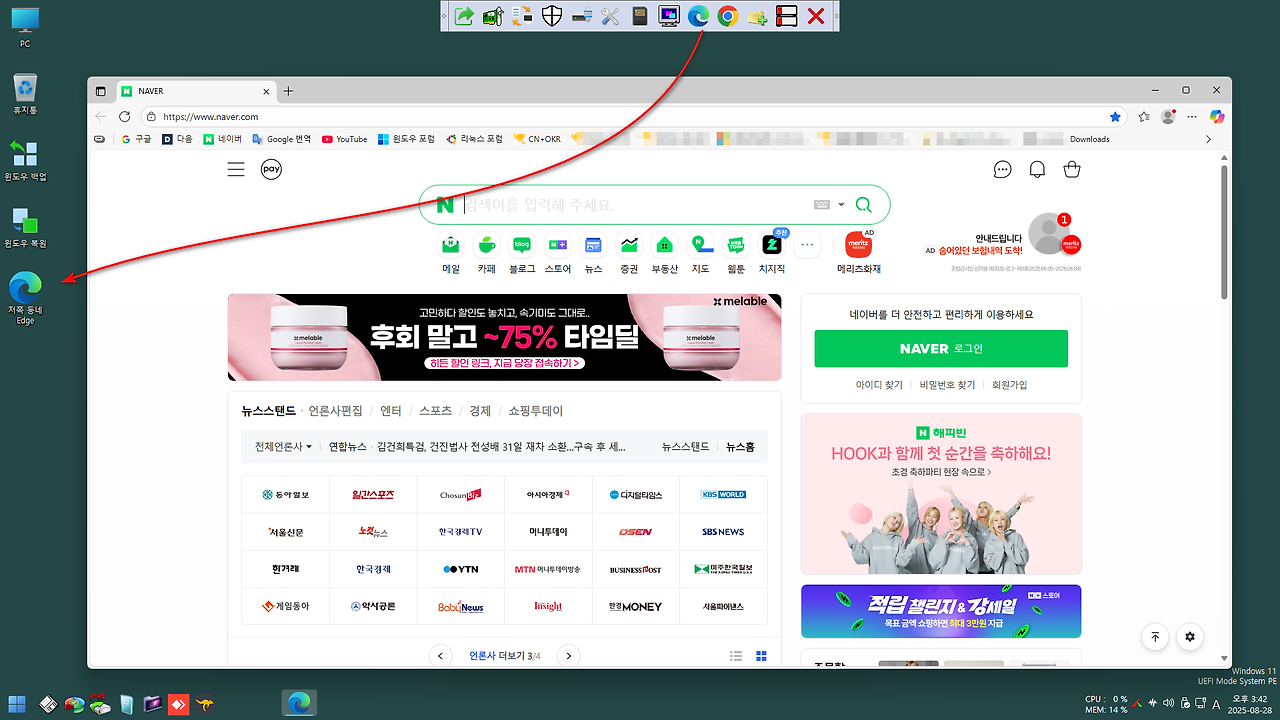Screen dimensions: 1280x720
Task: Click the running Edge icon in the taskbar
Action: (299, 704)
